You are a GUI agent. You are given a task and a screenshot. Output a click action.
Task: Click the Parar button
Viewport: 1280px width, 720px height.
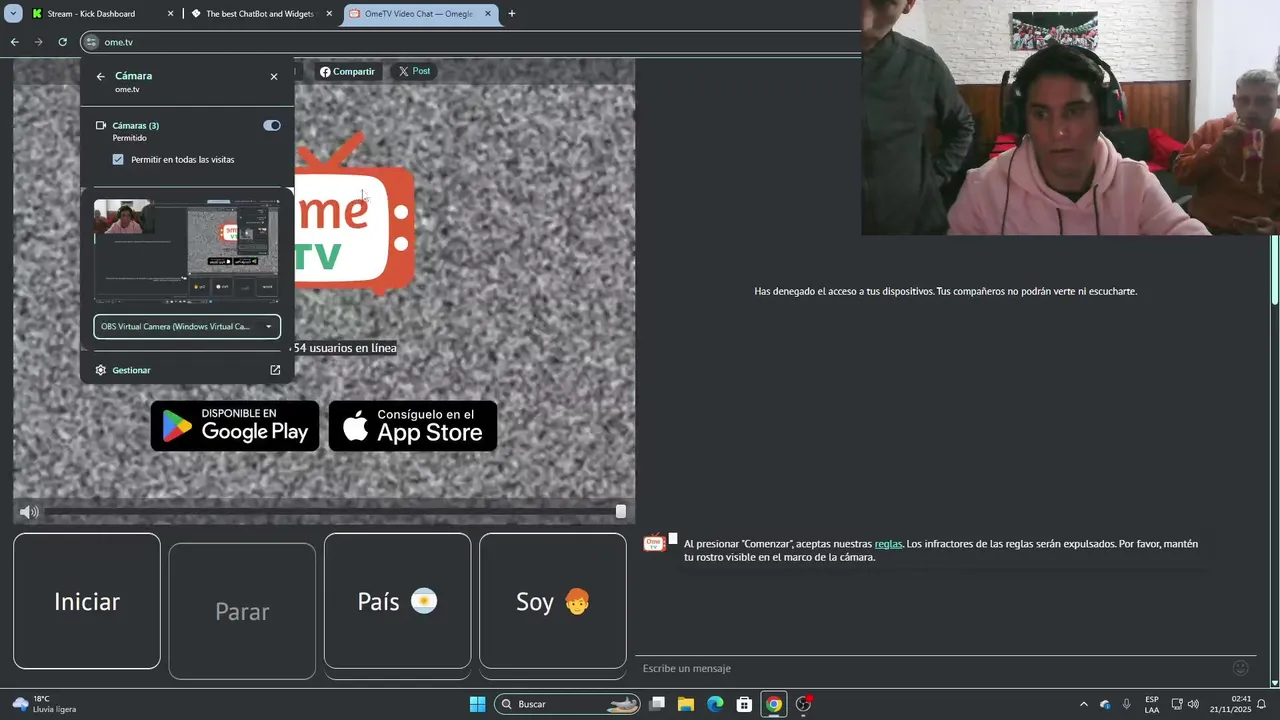[242, 611]
